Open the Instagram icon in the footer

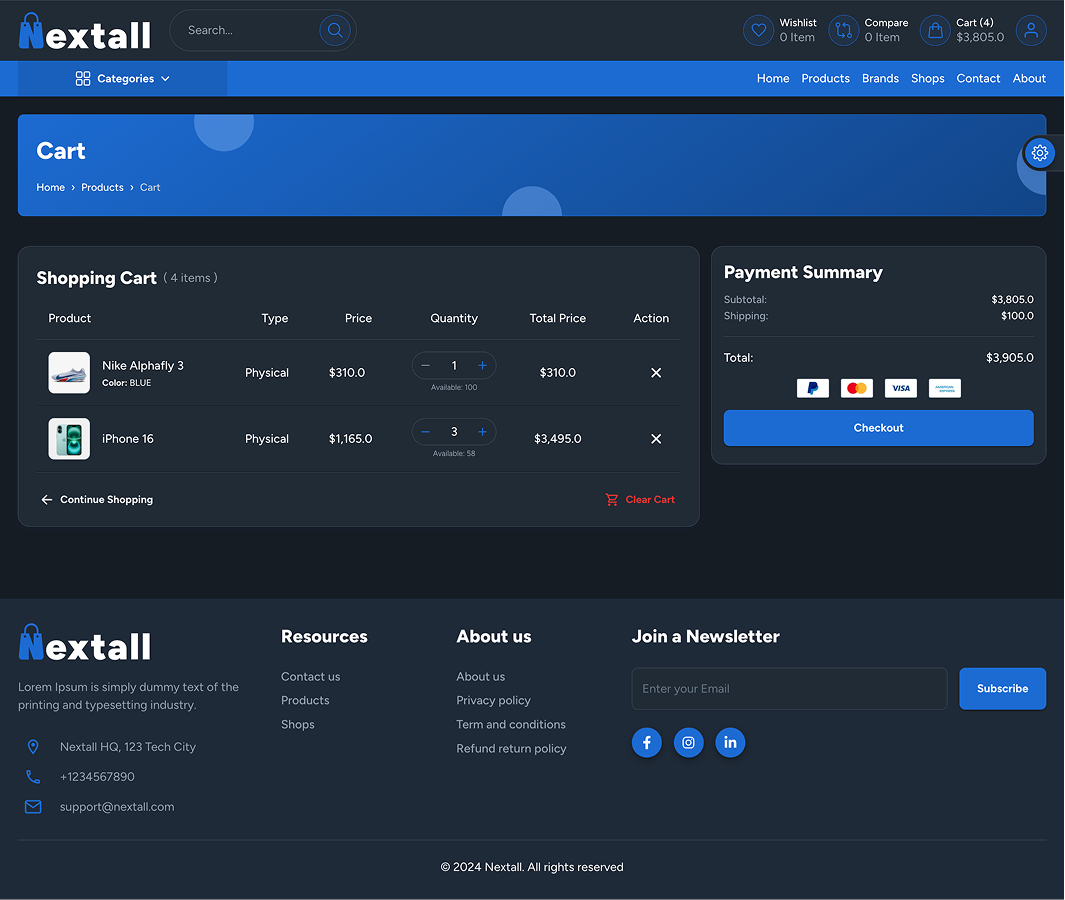(688, 742)
